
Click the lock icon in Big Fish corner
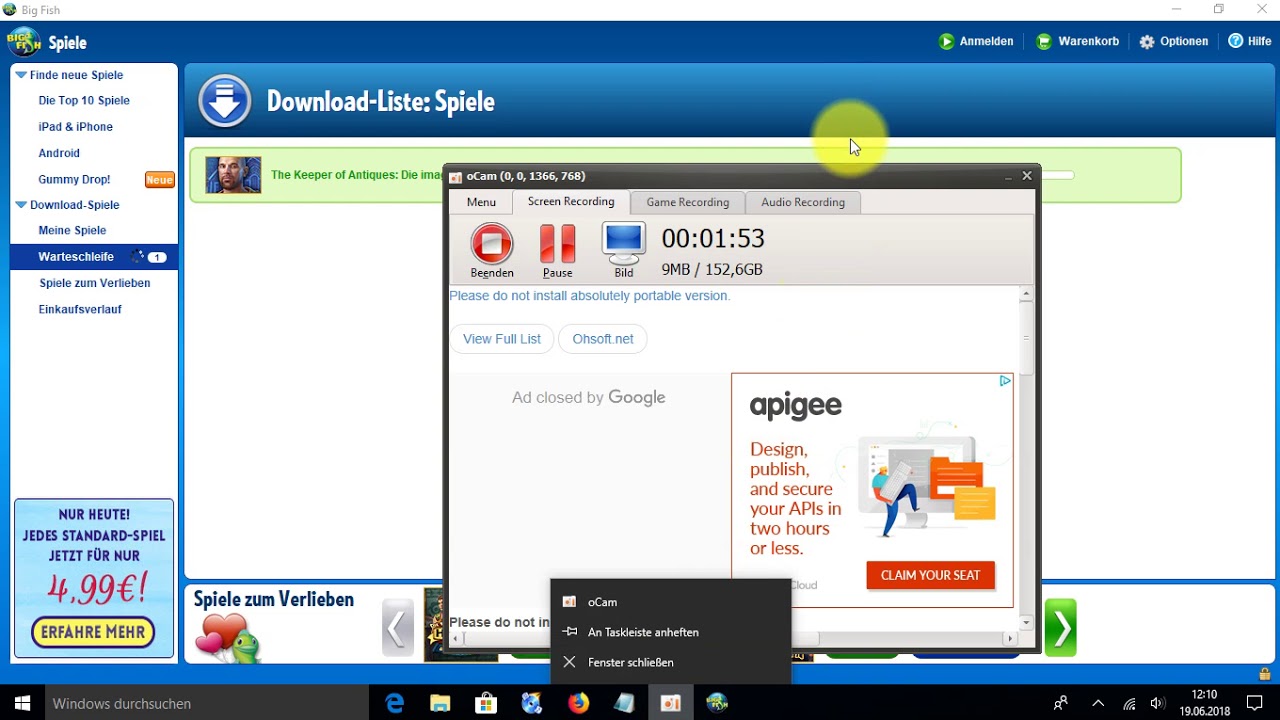pos(1265,674)
